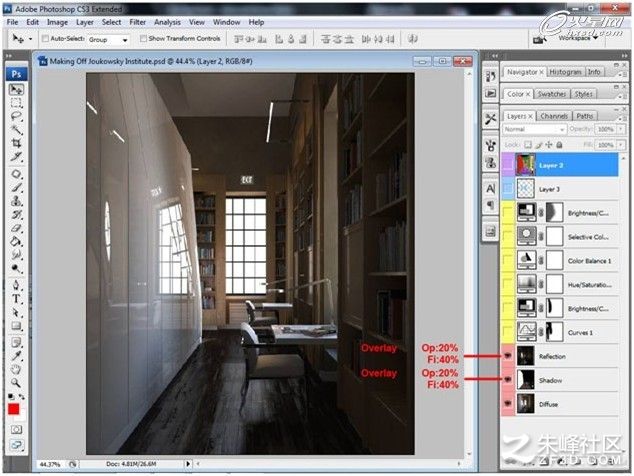Open the Filter menu
Viewport: 634px width, 476px height.
tap(137, 22)
